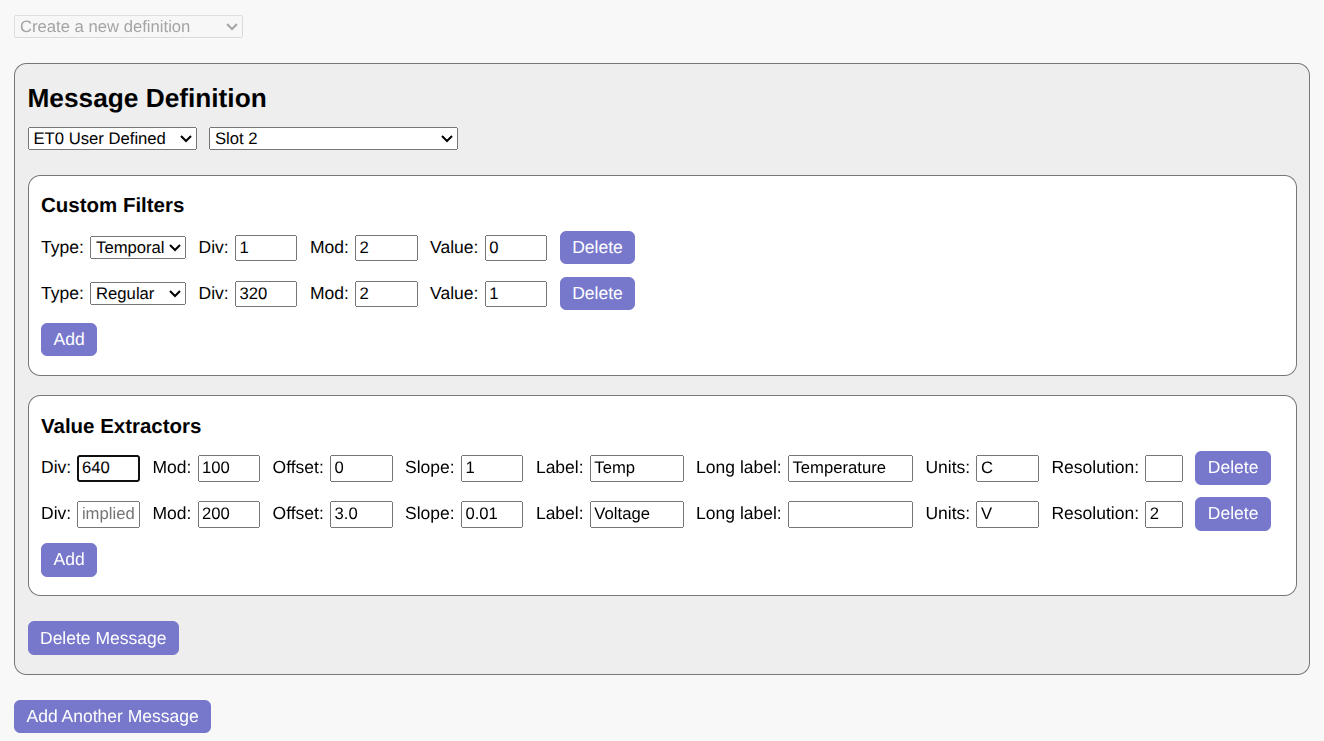1324x741 pixels.
Task: Click the Delete Message button
Action: [103, 638]
